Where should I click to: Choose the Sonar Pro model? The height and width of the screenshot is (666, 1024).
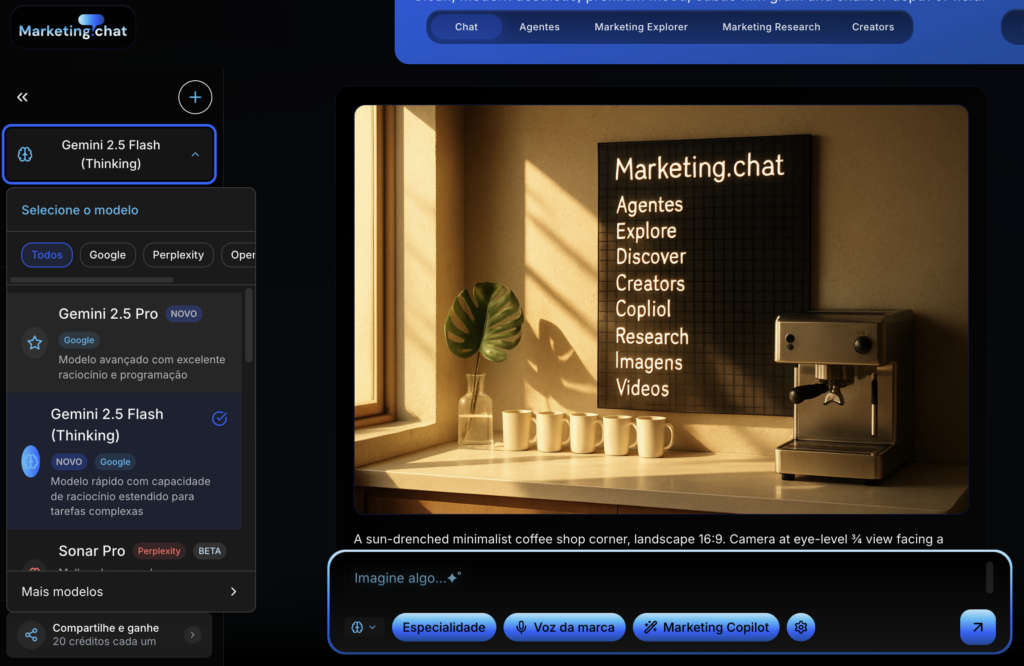(x=124, y=552)
